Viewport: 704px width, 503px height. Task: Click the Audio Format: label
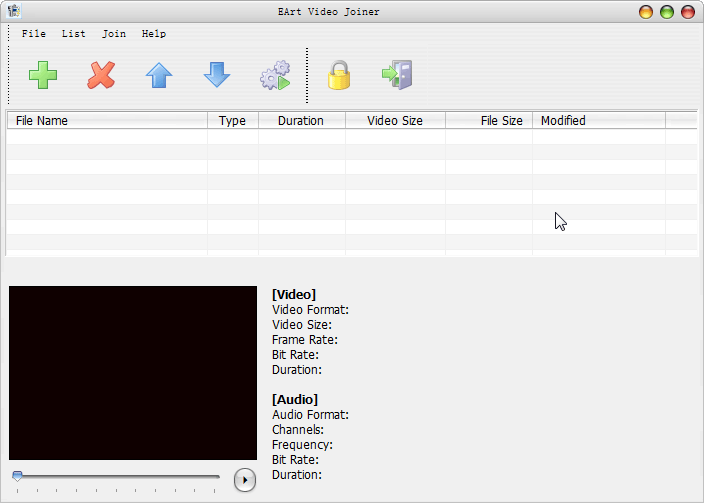tap(310, 415)
